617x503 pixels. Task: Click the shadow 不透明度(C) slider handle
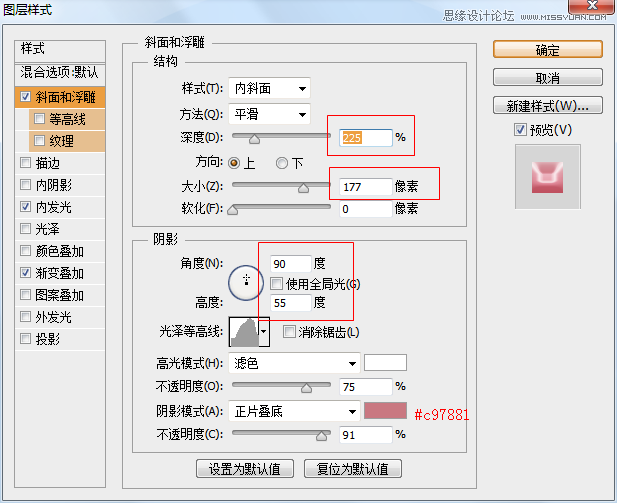click(322, 436)
